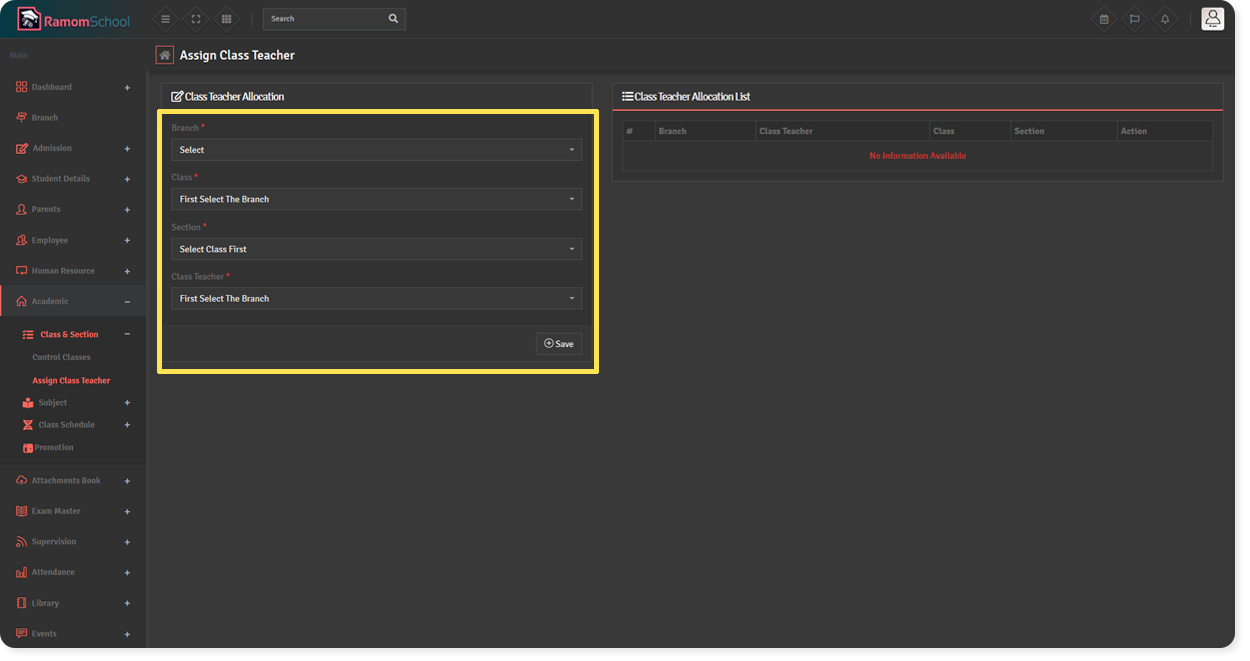
Task: Select Promotion in the sidebar
Action: (54, 447)
